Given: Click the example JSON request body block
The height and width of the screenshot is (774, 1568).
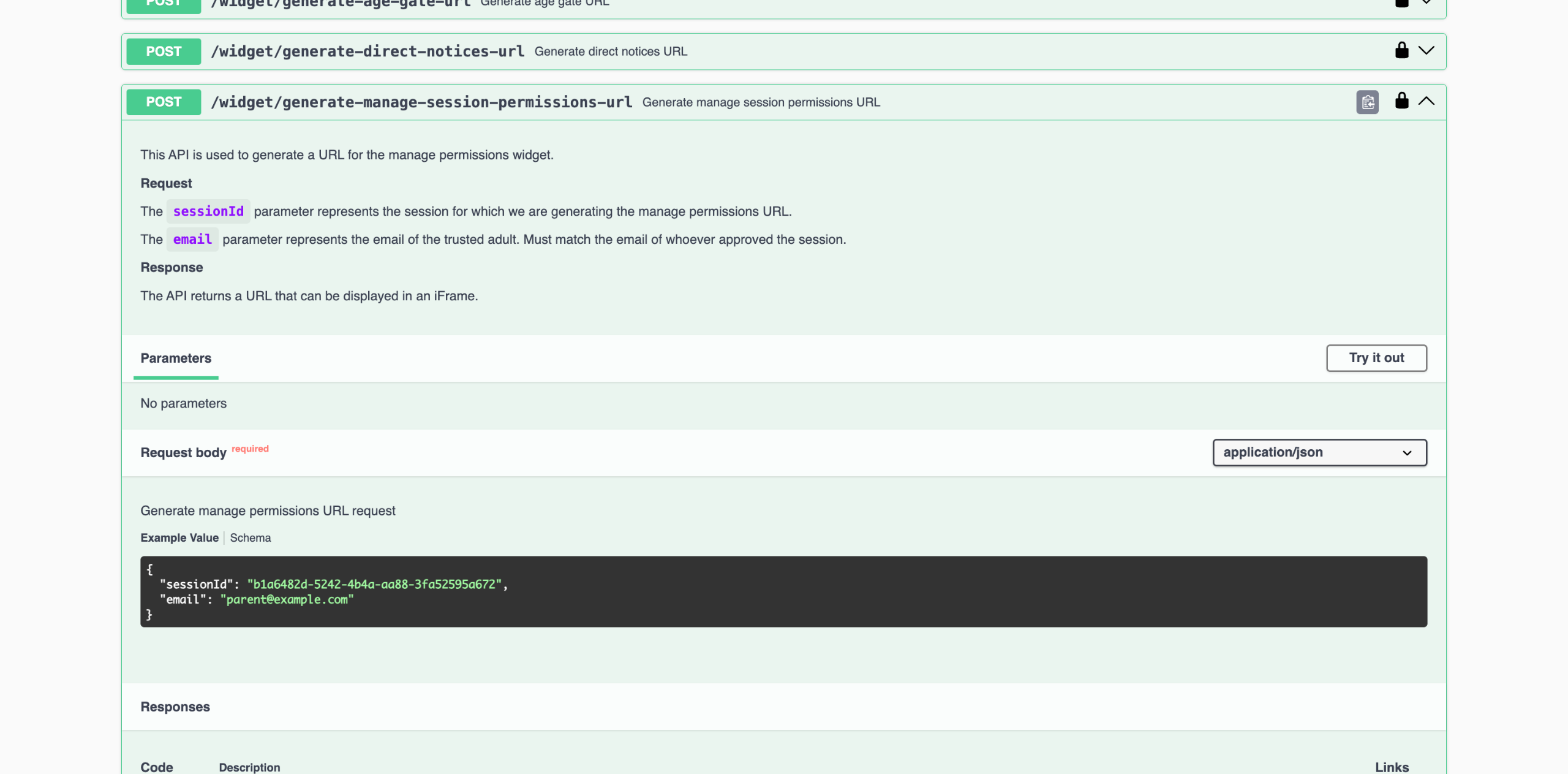Looking at the screenshot, I should click(x=783, y=591).
